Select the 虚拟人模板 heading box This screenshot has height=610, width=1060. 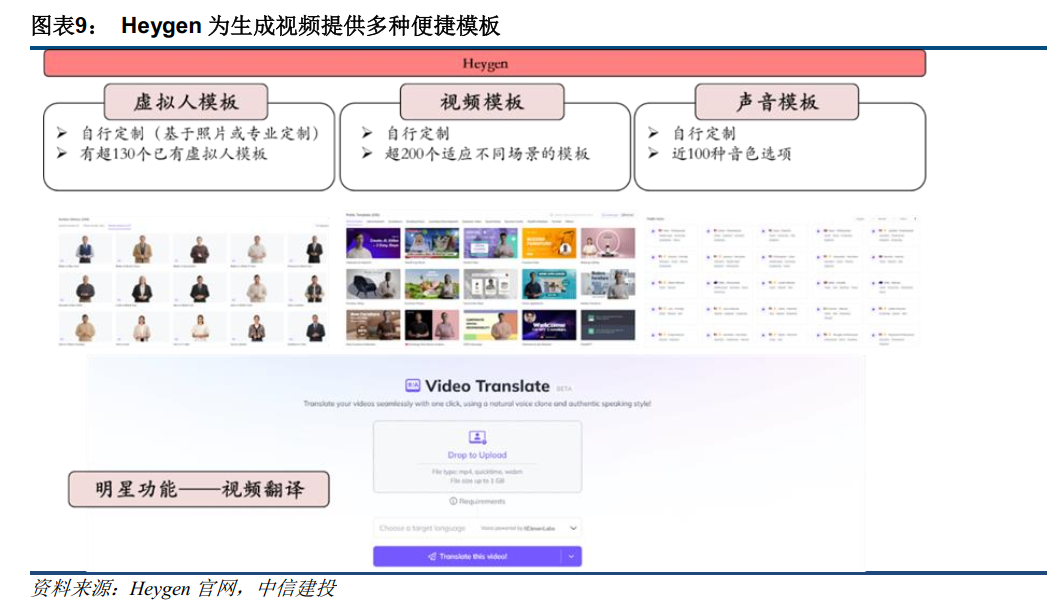[x=186, y=102]
